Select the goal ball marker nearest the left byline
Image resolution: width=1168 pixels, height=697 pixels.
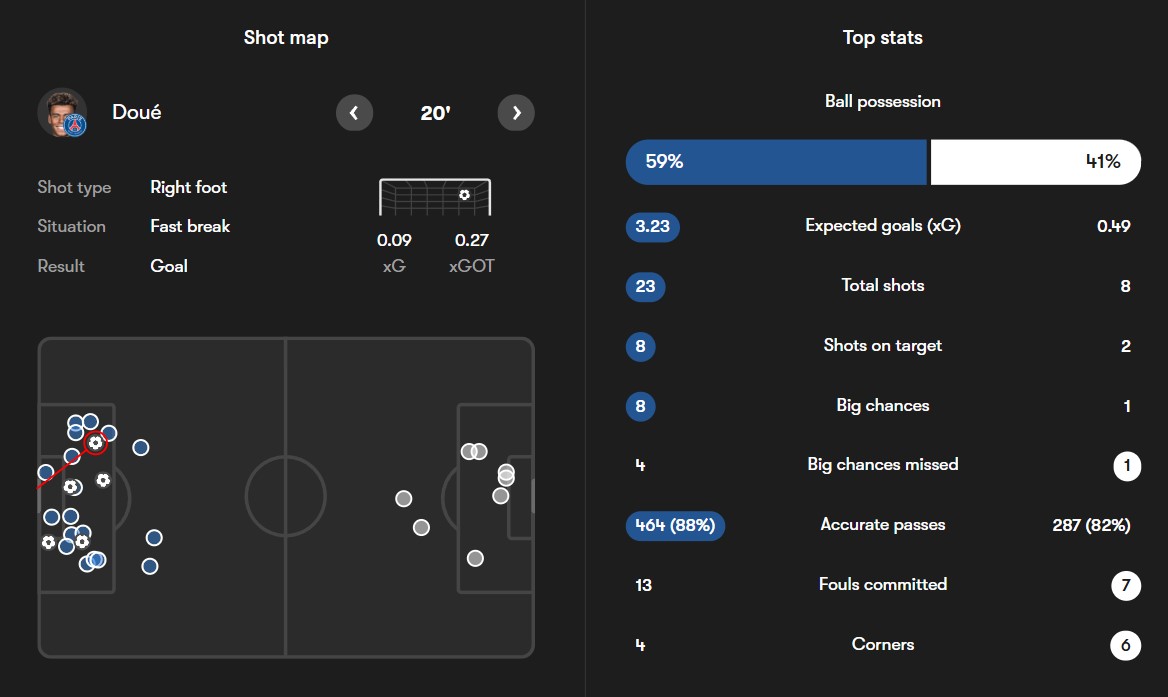48,542
